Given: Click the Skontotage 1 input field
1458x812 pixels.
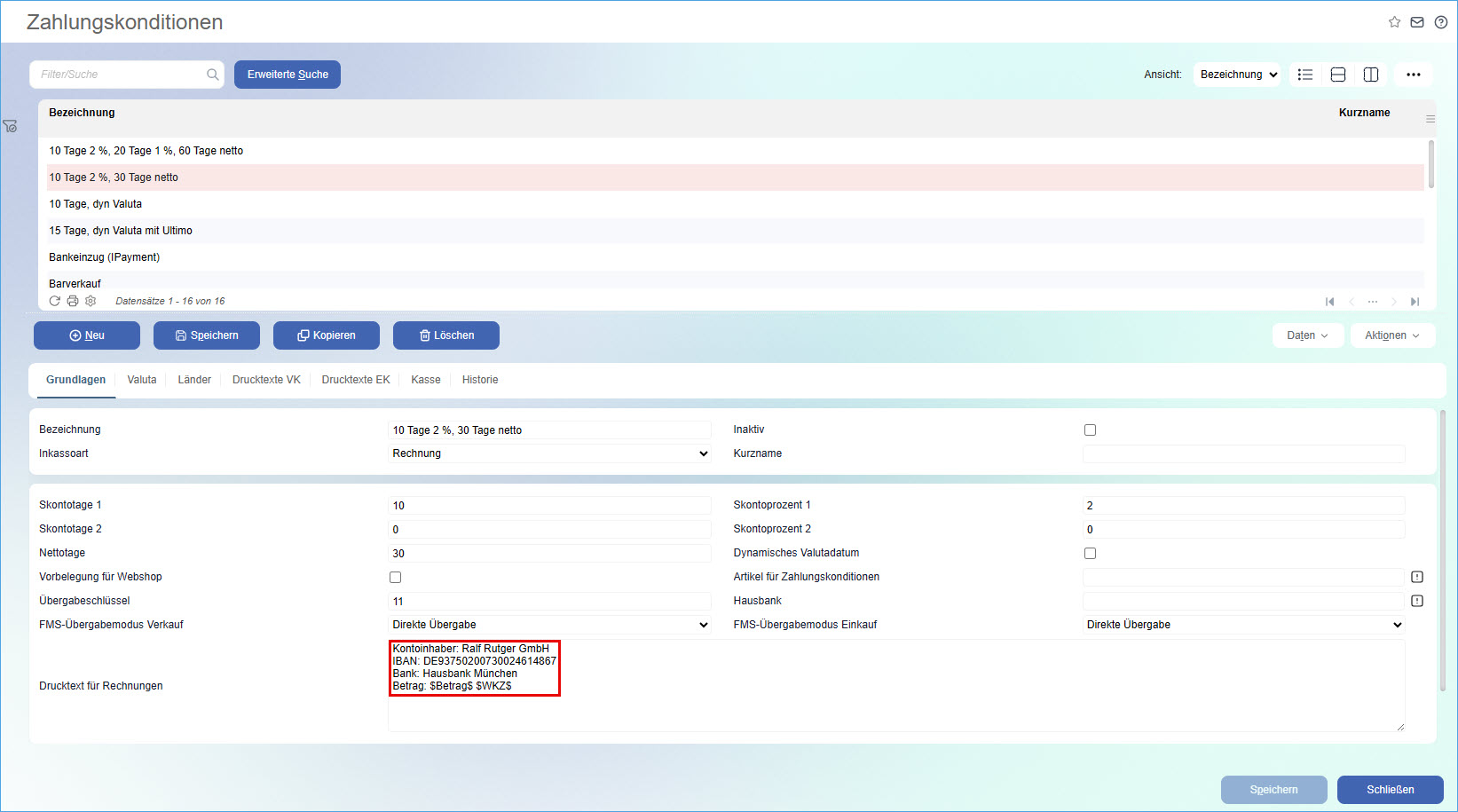Looking at the screenshot, I should tap(549, 506).
